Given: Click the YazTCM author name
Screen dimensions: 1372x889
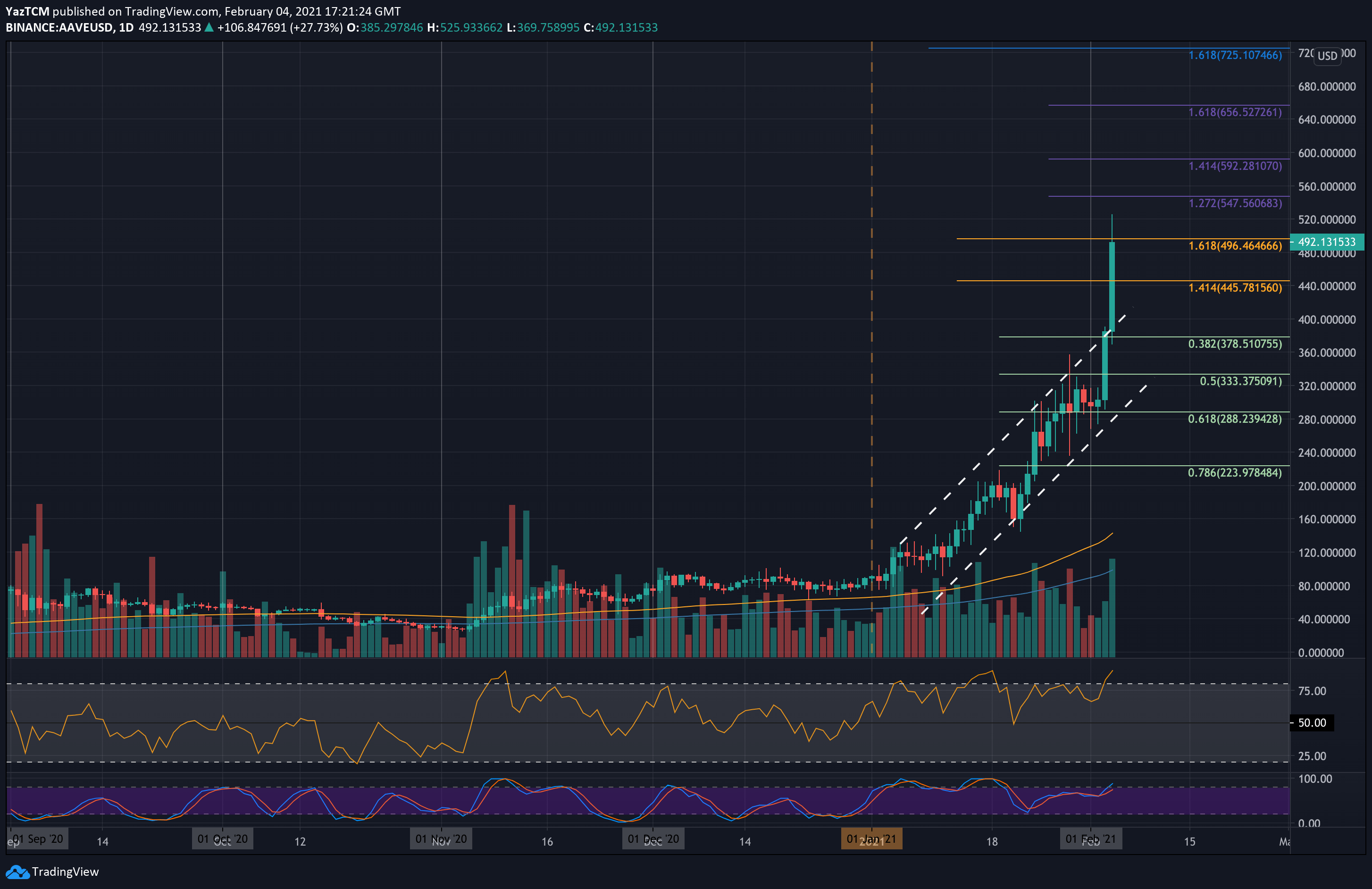Looking at the screenshot, I should pos(27,11).
